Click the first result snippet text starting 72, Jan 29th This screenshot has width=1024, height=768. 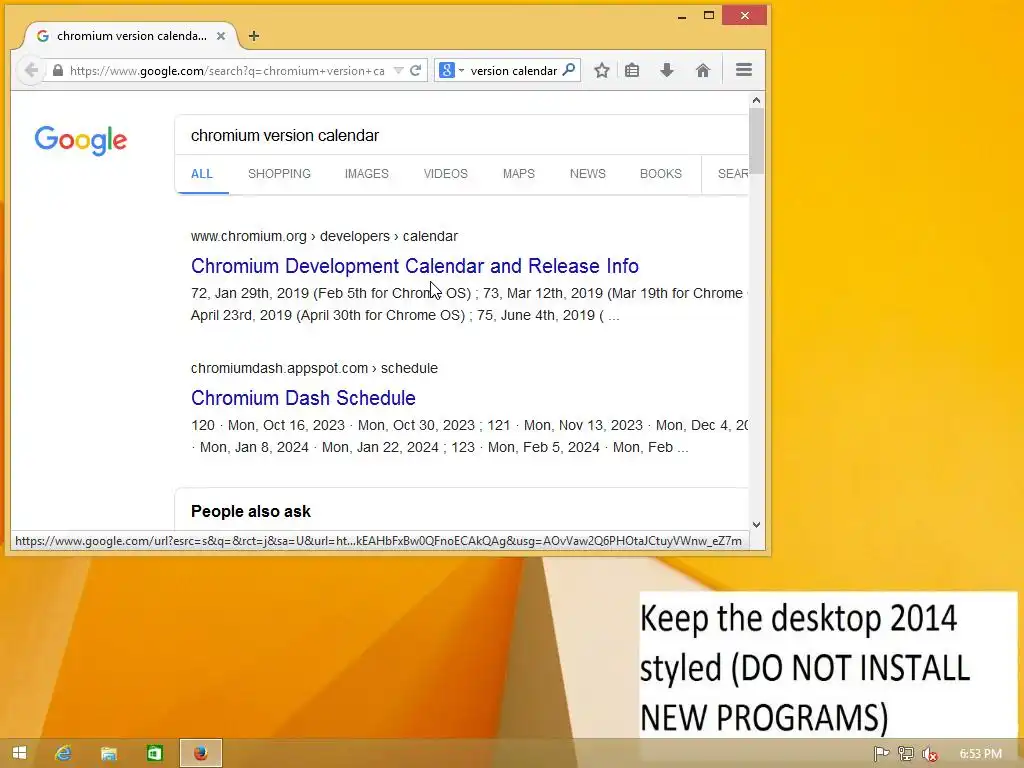[x=469, y=304]
